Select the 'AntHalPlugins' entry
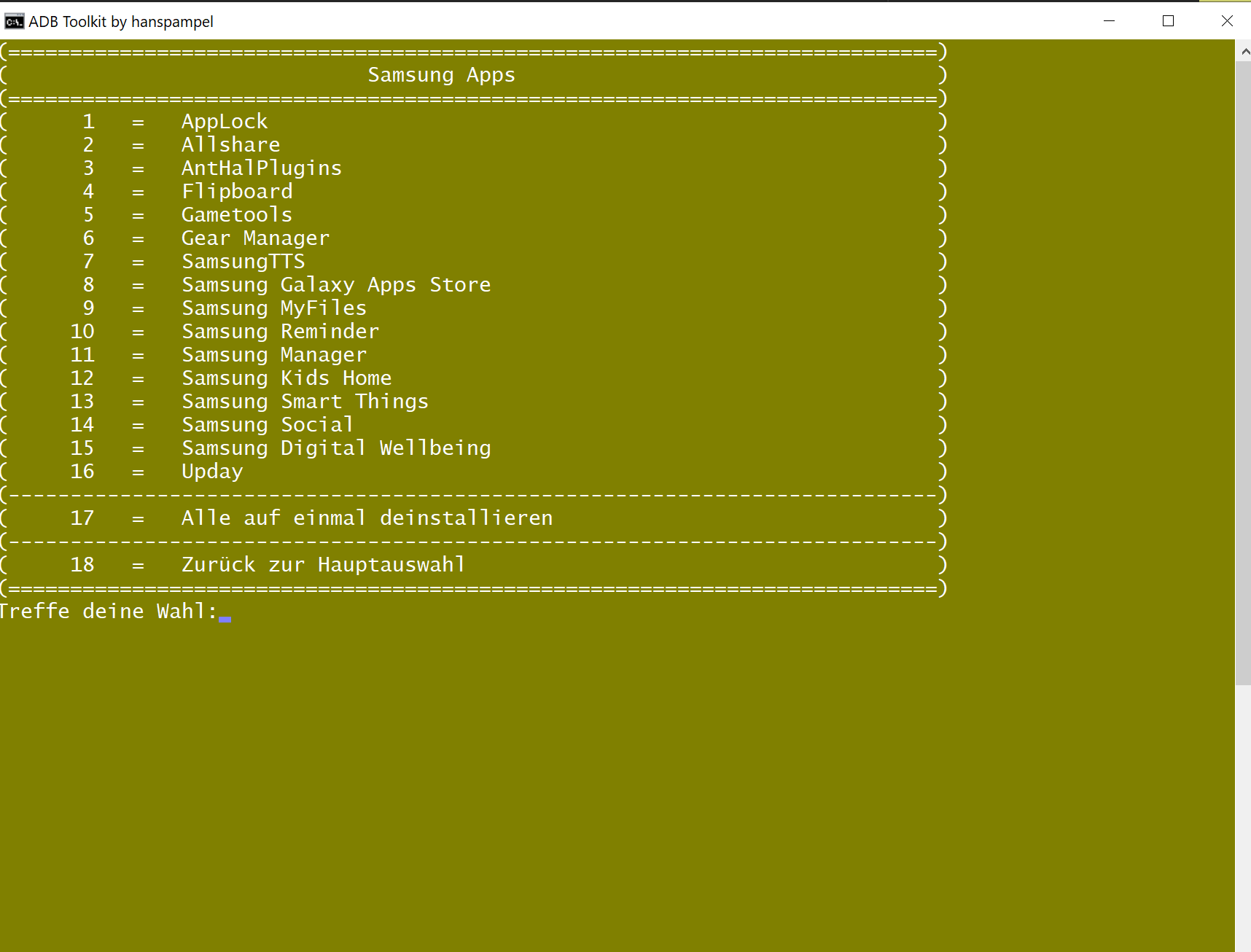The width and height of the screenshot is (1251, 952). pos(262,168)
